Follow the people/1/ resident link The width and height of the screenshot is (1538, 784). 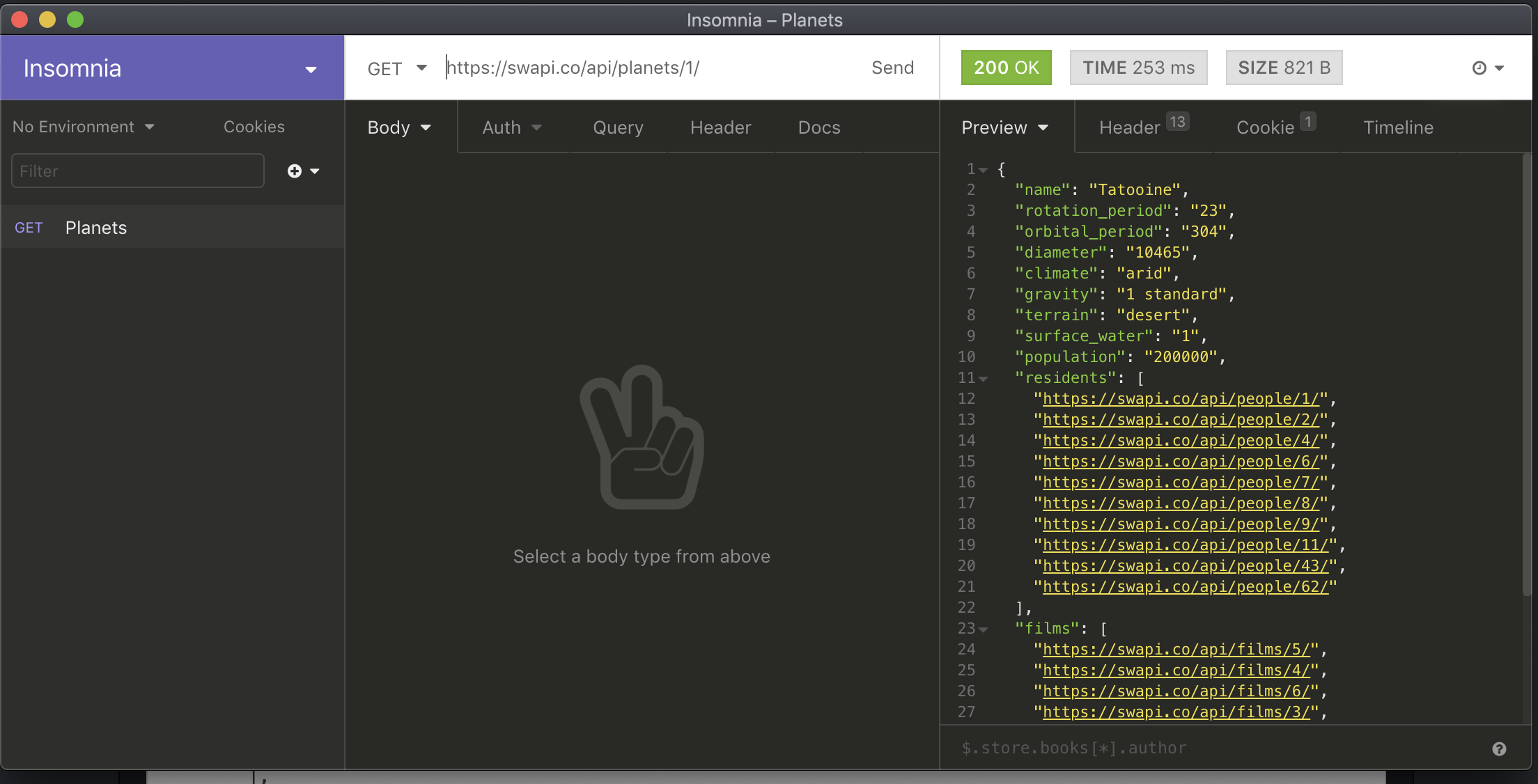point(1181,400)
